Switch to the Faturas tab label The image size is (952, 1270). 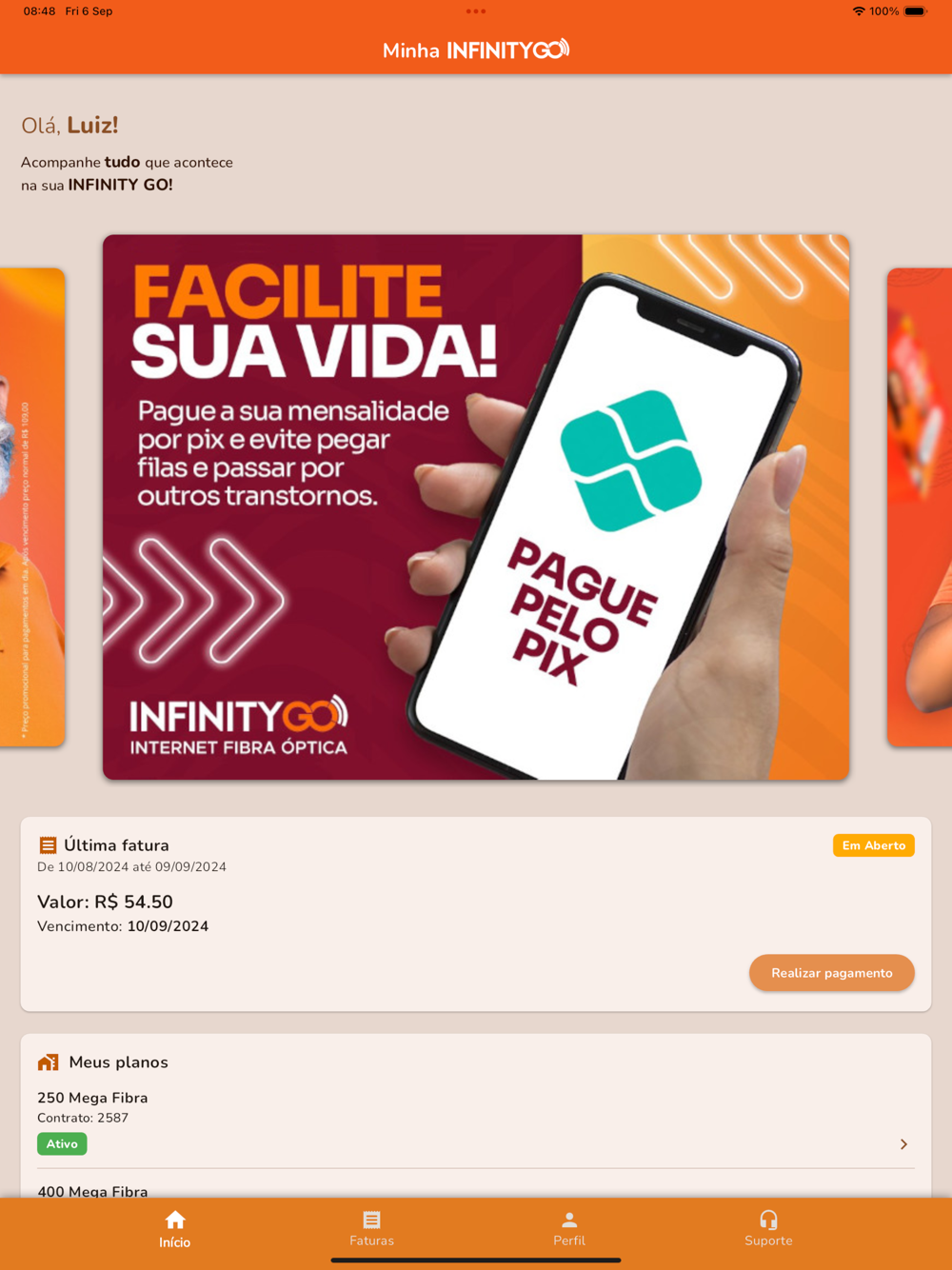pyautogui.click(x=371, y=1240)
